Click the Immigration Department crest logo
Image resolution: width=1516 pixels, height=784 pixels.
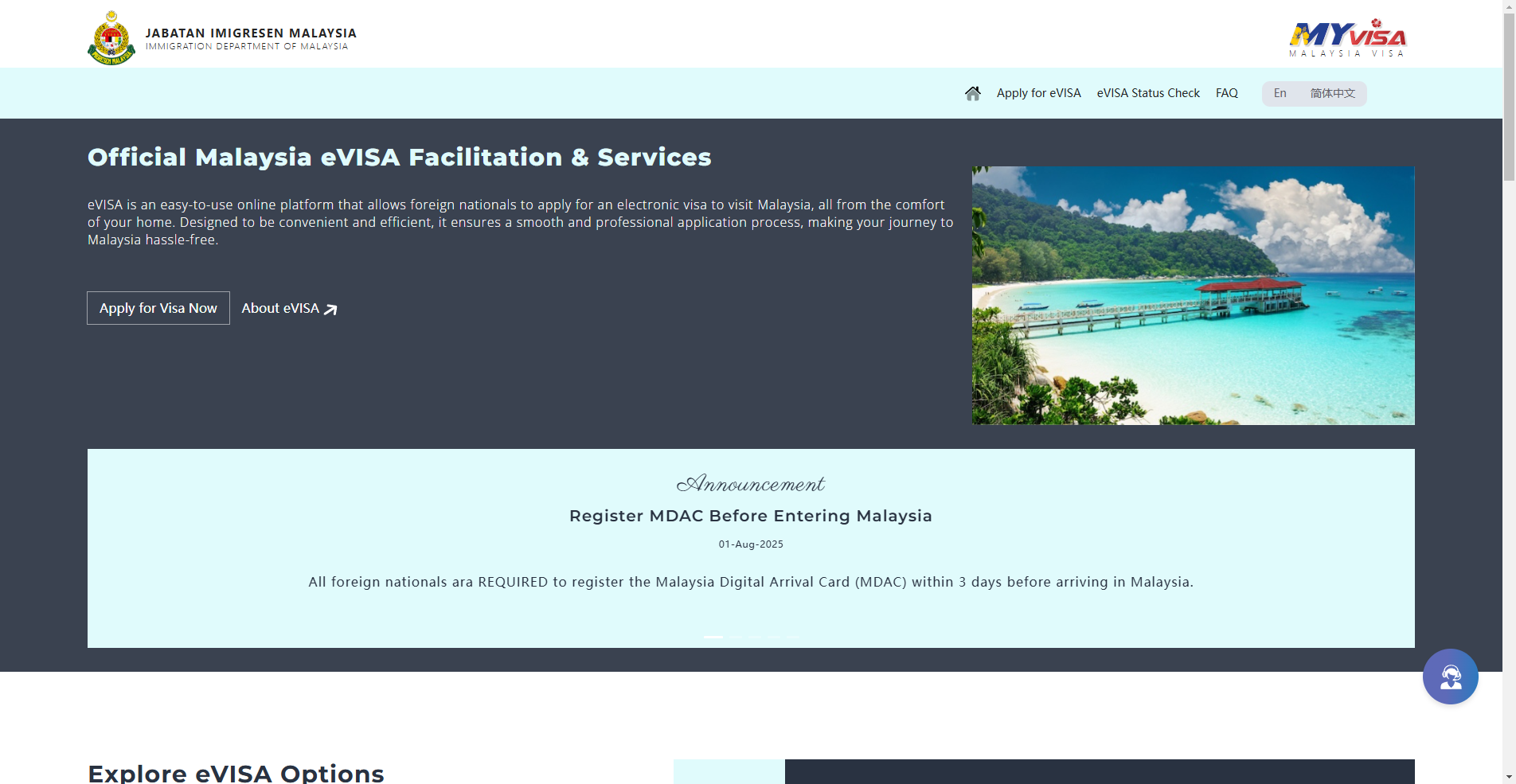pos(111,38)
